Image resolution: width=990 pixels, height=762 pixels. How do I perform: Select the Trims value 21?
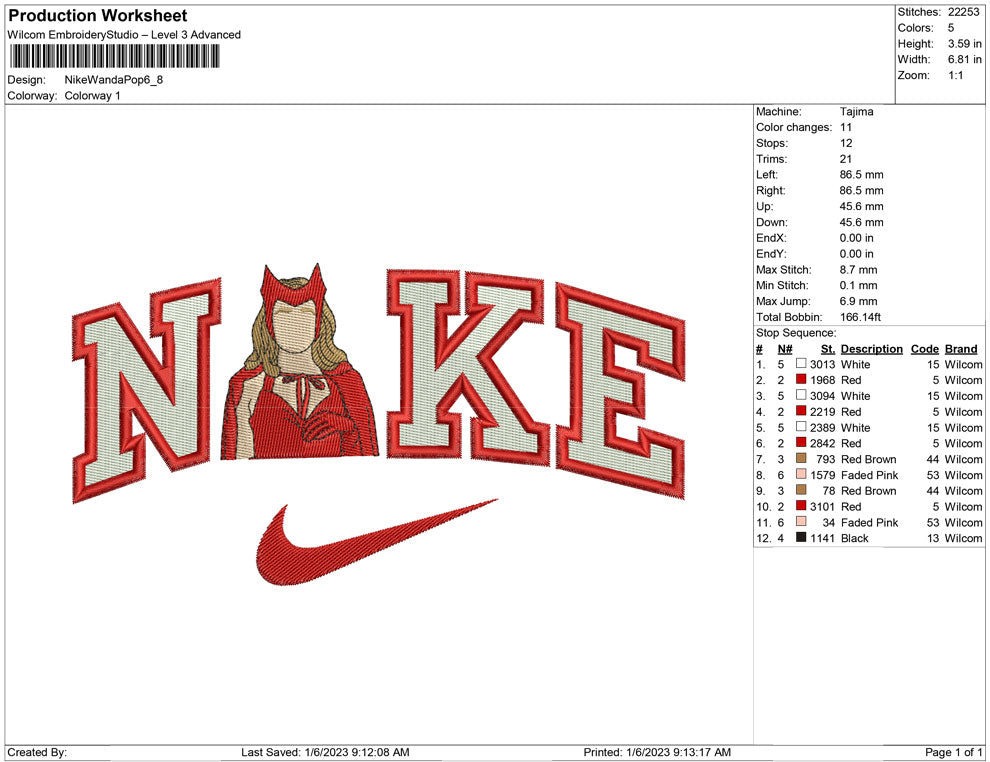pyautogui.click(x=846, y=158)
